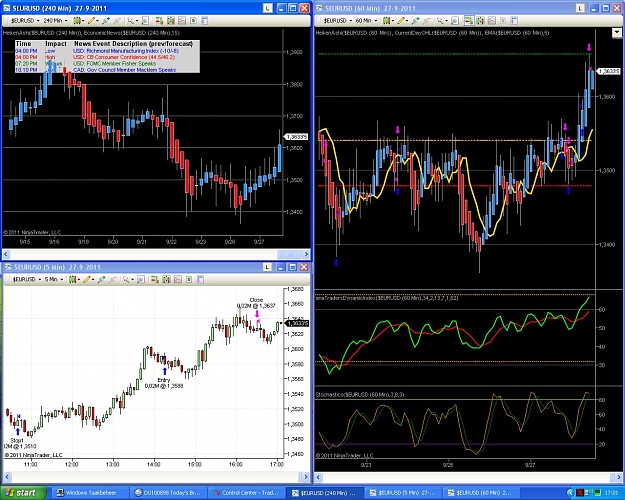Expand the $EURUSD instrument selector in 240 Min chart
The width and height of the screenshot is (625, 500).
tap(25, 20)
